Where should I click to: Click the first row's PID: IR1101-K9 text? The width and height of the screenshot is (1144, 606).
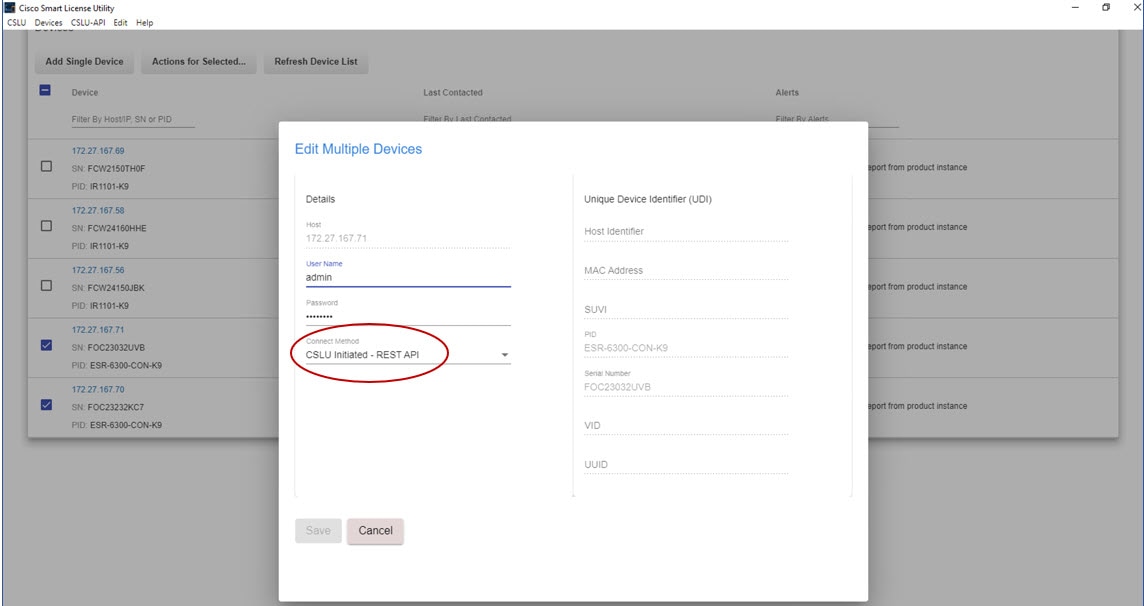(100, 187)
